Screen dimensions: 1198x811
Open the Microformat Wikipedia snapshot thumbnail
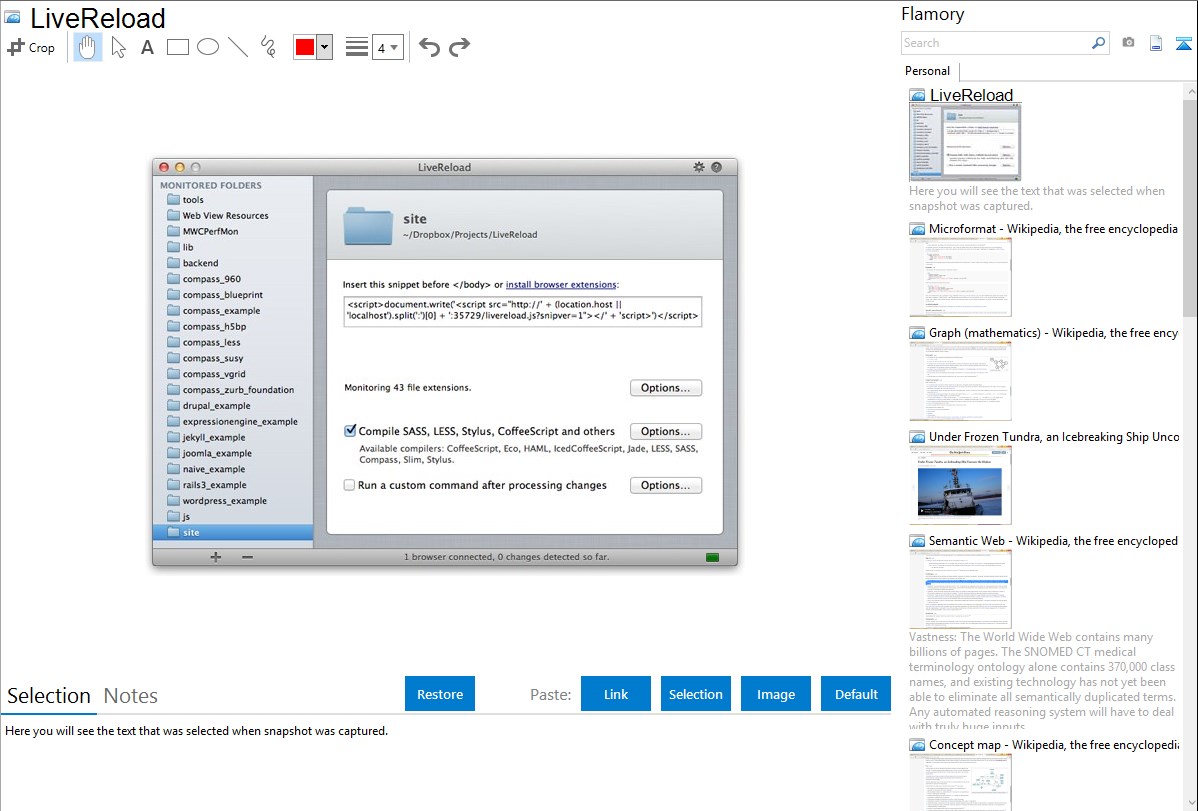pos(960,277)
